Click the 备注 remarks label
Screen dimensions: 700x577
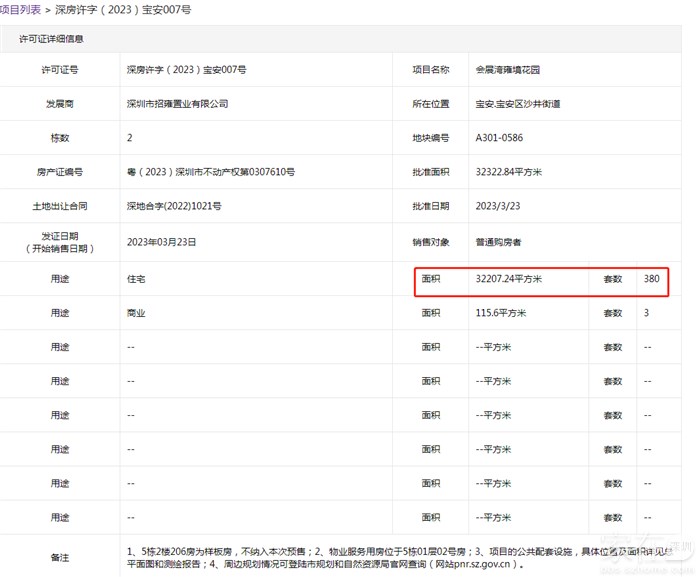60,557
